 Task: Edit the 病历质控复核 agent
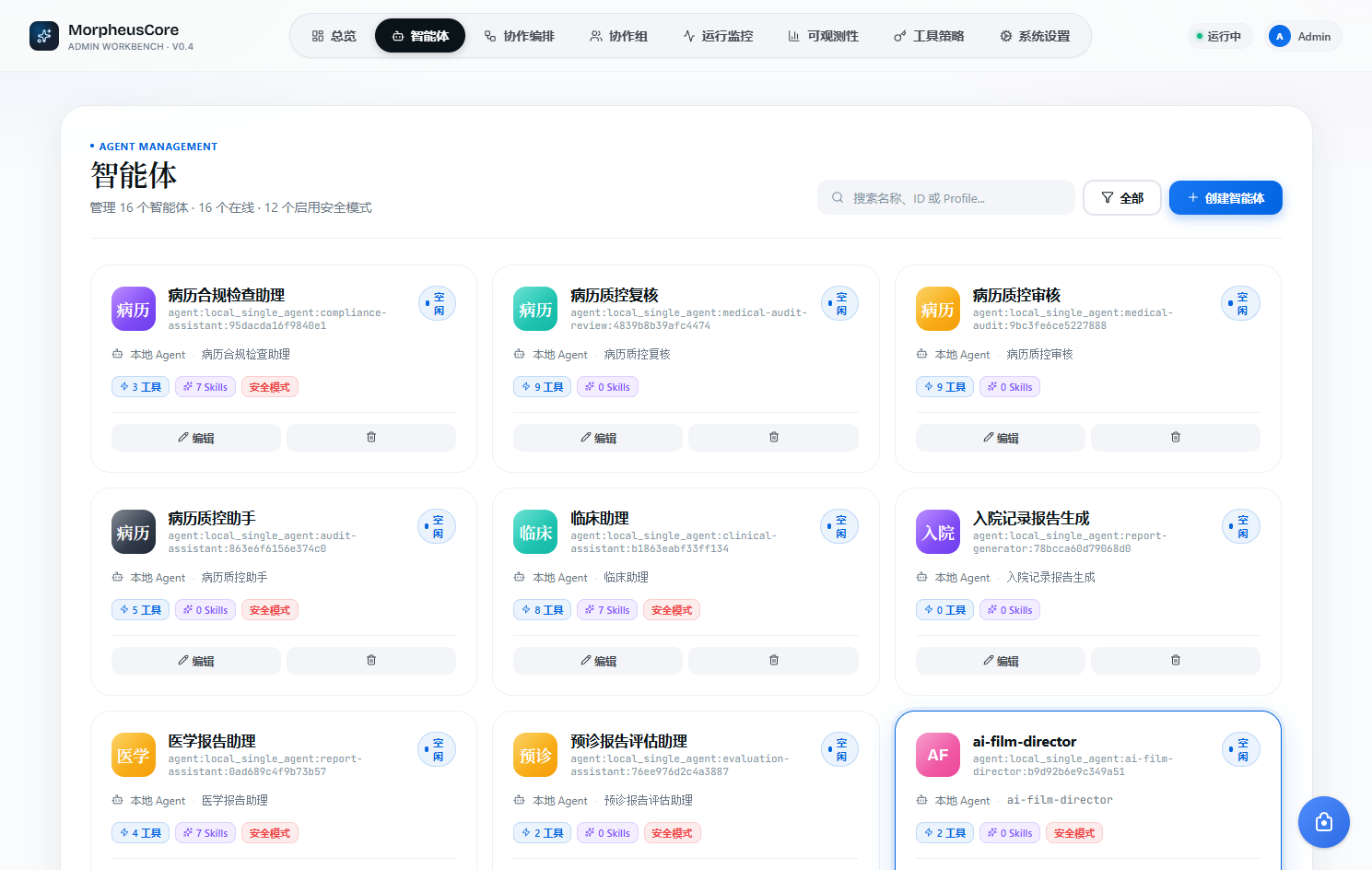click(598, 438)
